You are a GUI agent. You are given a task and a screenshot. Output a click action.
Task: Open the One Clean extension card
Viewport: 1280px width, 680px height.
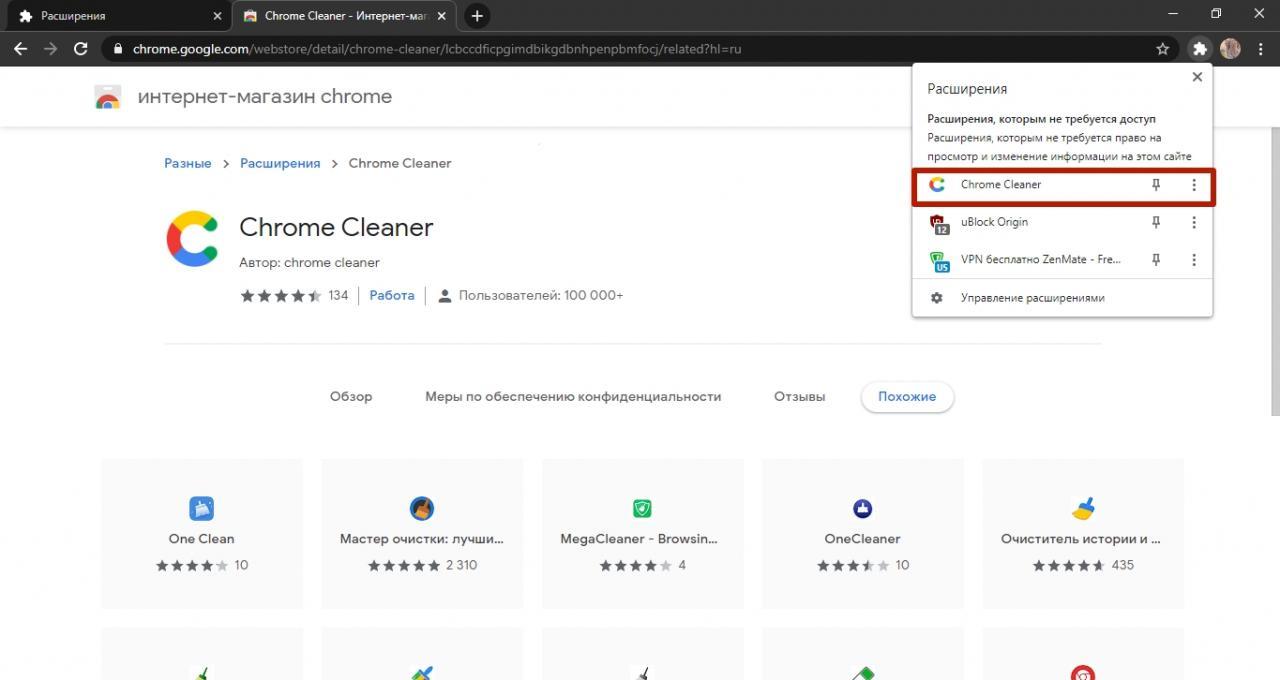(202, 534)
